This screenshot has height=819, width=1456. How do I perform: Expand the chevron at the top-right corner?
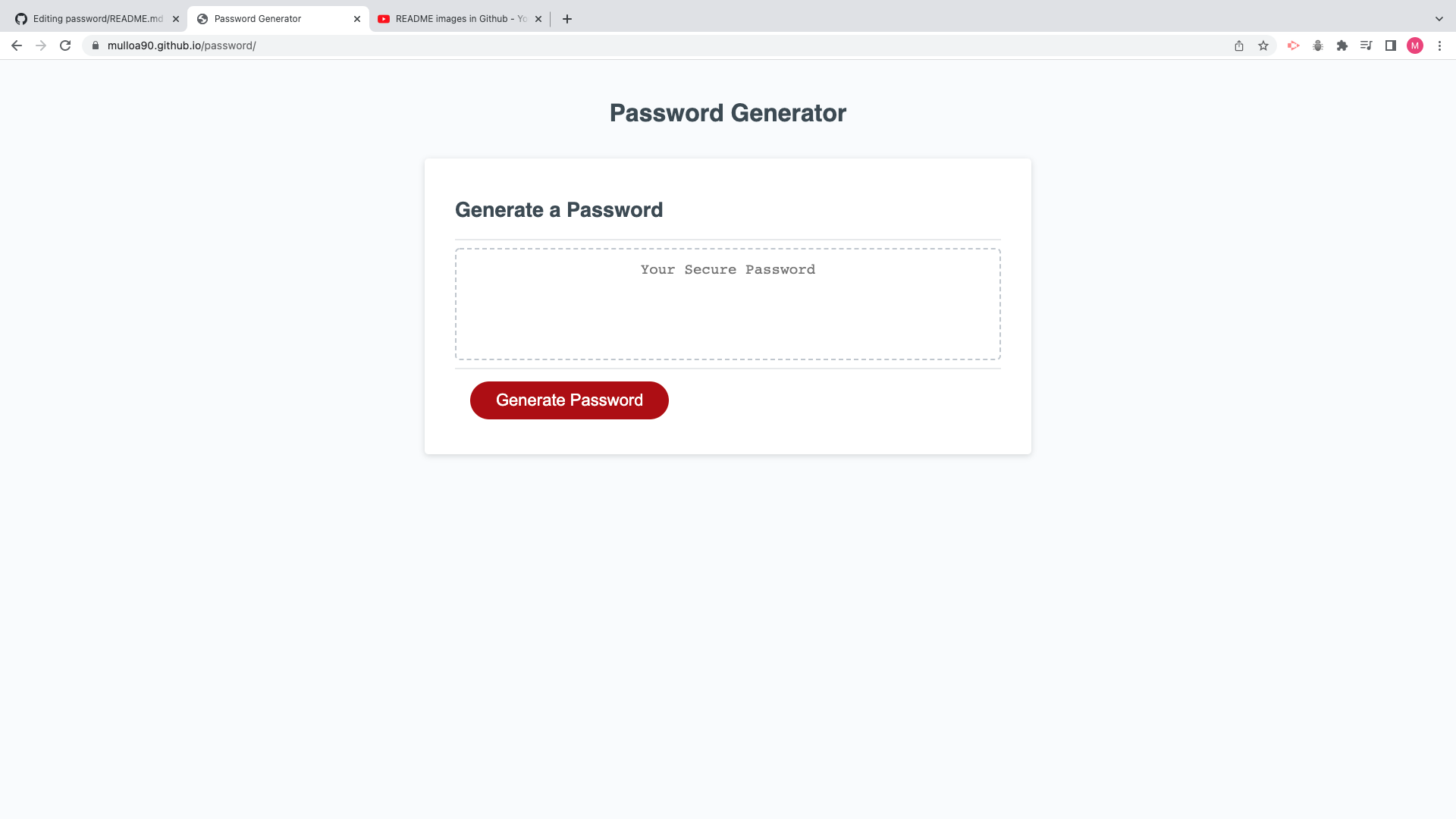pos(1439,18)
